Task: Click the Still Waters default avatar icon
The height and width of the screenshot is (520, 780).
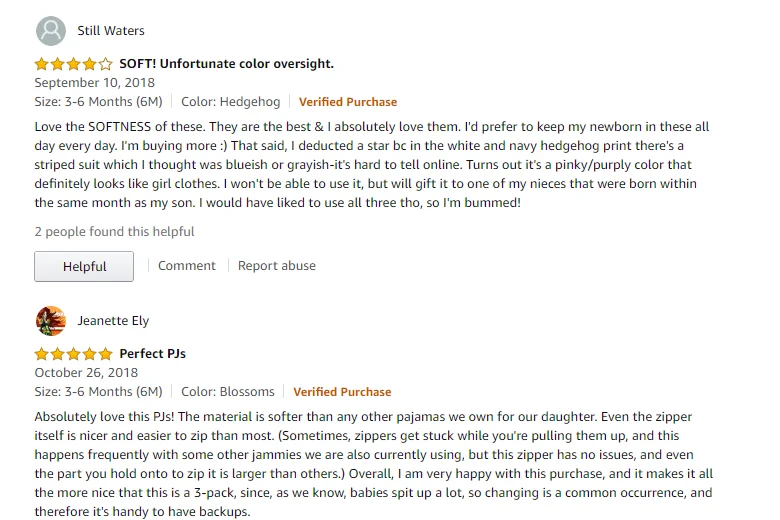Action: point(51,31)
